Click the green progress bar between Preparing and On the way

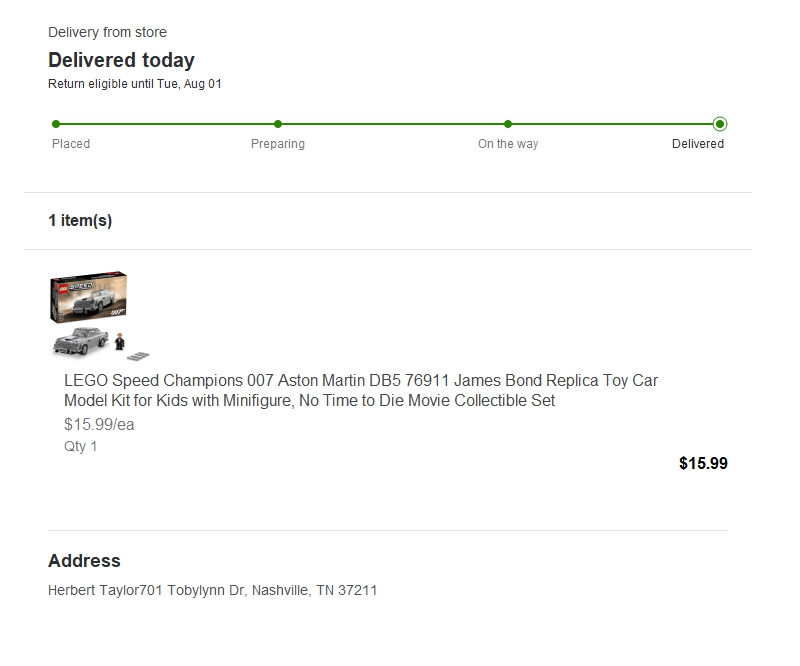click(393, 124)
